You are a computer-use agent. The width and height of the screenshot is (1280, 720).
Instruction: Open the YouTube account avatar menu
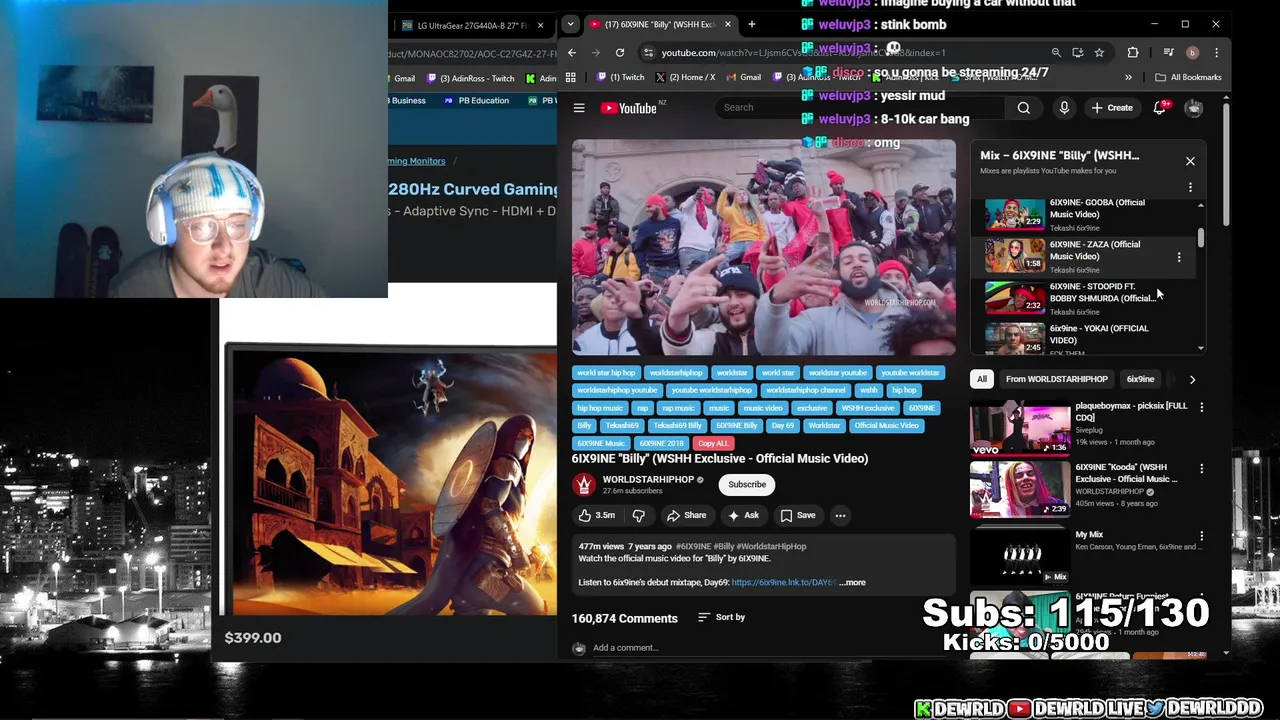(1193, 108)
